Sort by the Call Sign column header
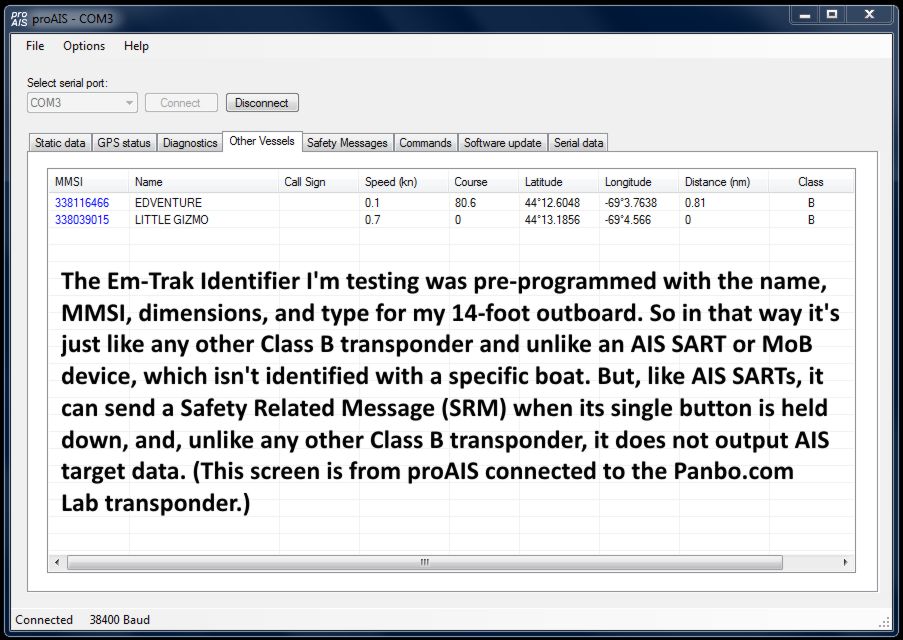 (x=318, y=181)
